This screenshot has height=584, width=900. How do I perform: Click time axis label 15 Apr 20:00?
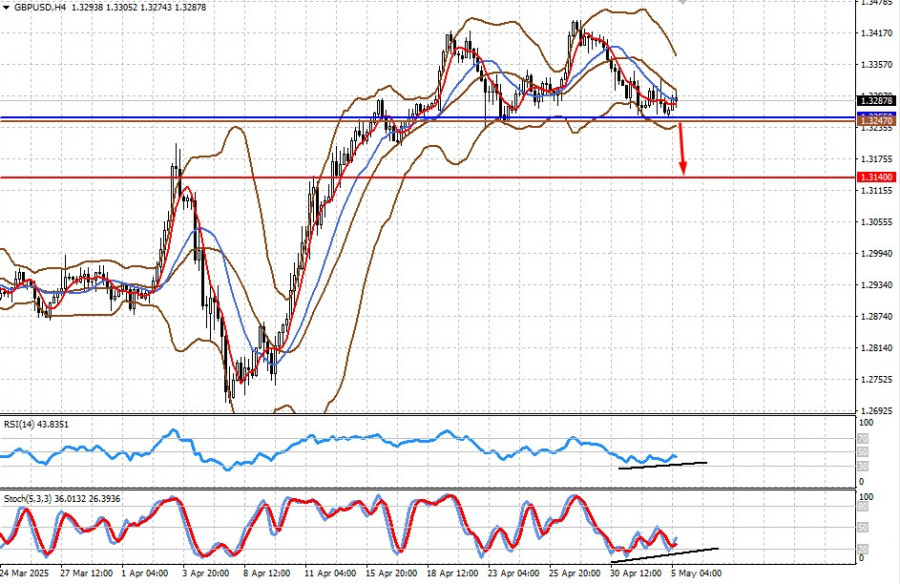391,573
